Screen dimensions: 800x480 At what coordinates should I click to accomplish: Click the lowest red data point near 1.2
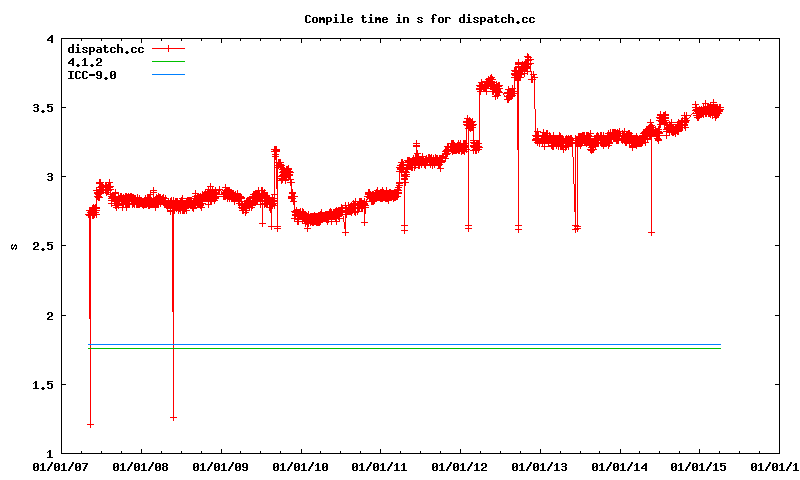[x=90, y=425]
